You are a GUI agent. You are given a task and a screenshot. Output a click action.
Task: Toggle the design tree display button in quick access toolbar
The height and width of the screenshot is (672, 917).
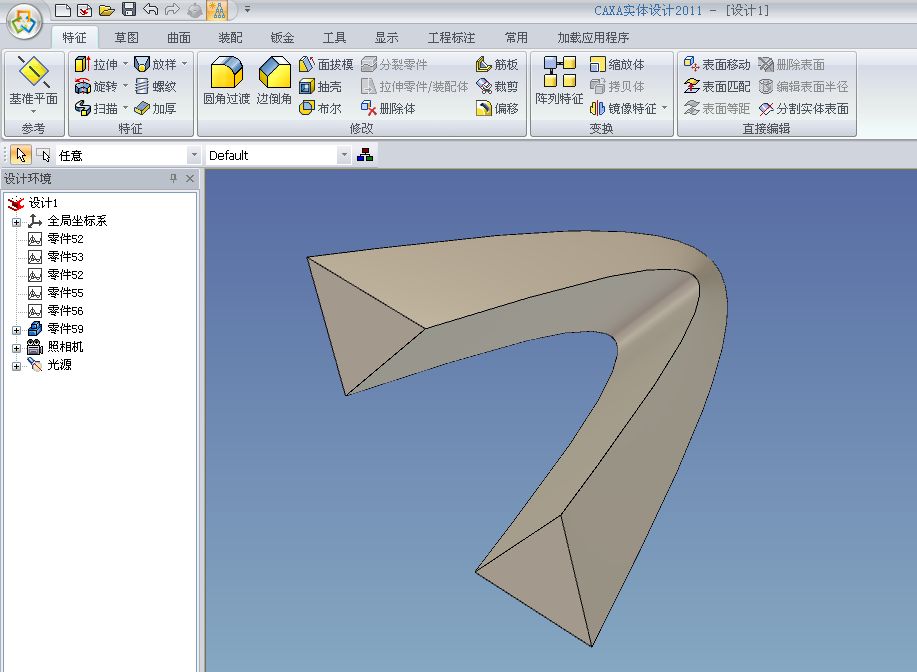216,10
